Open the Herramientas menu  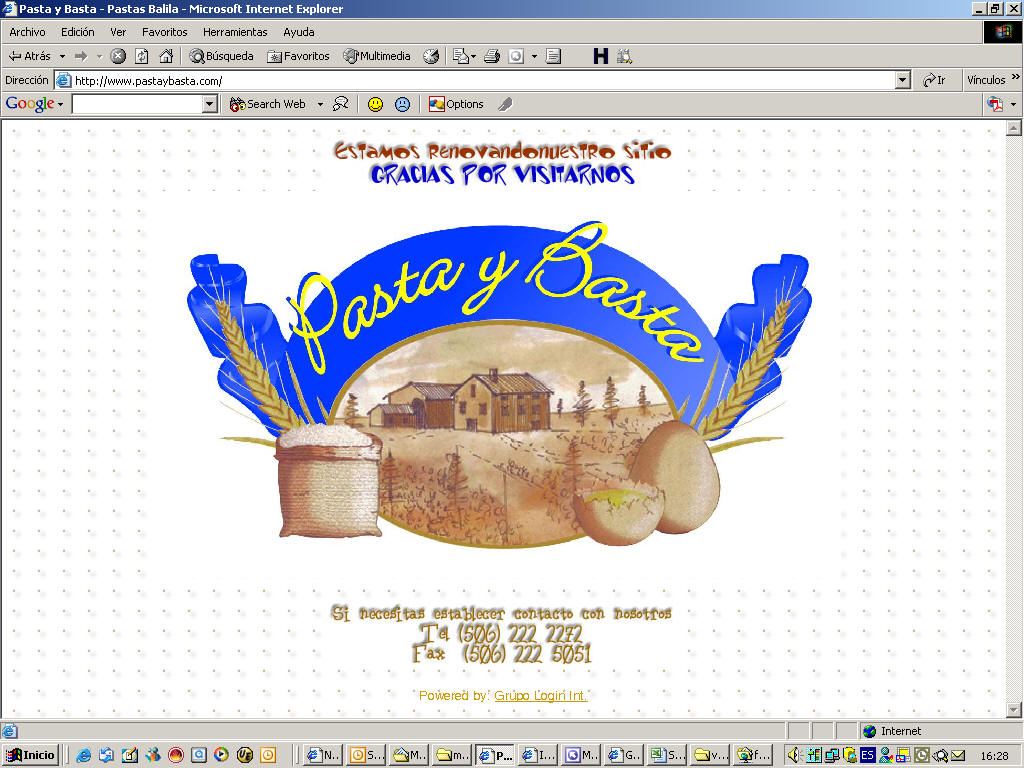coord(235,32)
